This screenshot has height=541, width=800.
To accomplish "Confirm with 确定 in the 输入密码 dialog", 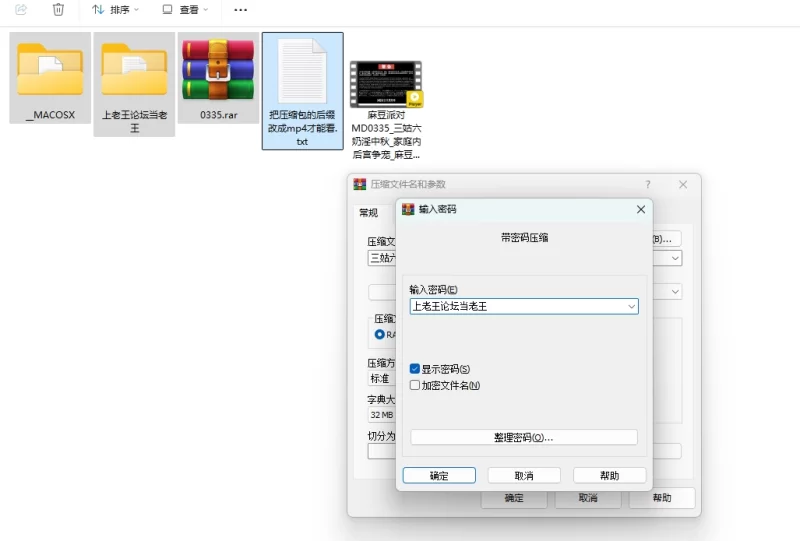I will [x=439, y=476].
